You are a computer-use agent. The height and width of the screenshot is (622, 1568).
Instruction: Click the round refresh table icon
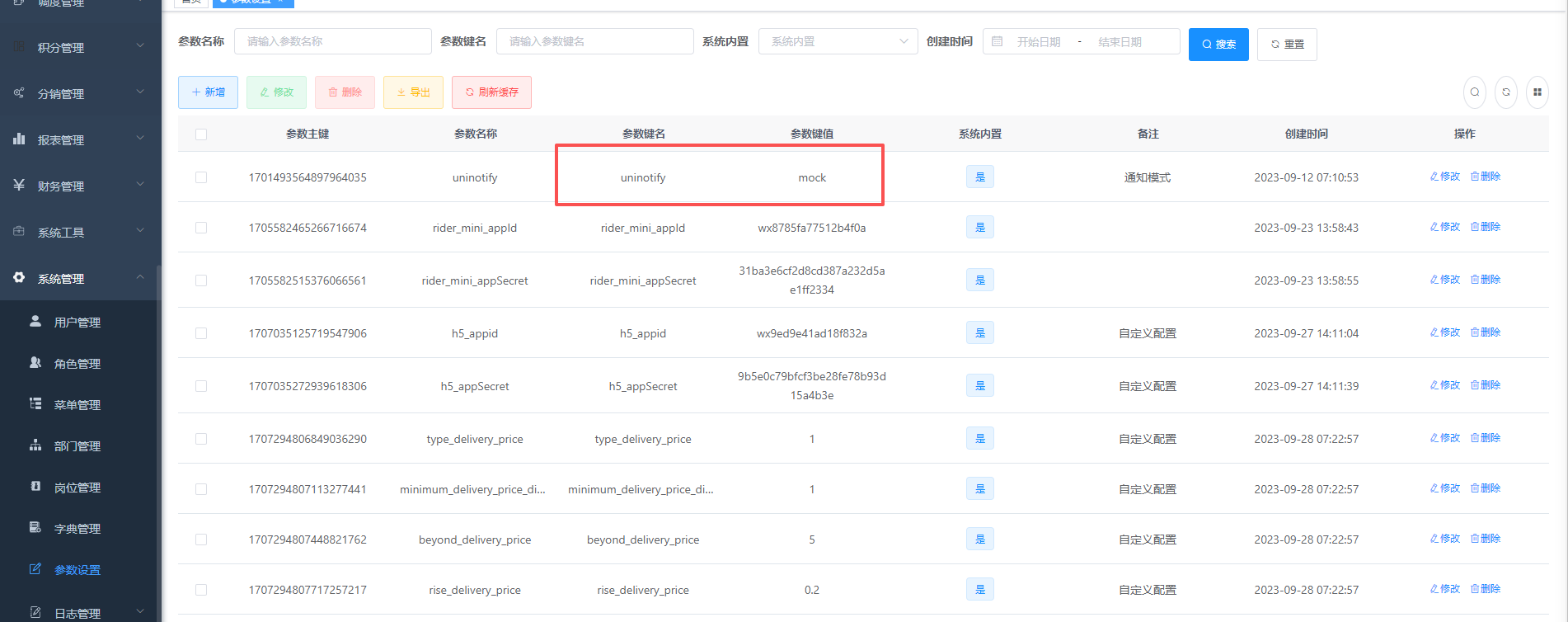pos(1506,92)
